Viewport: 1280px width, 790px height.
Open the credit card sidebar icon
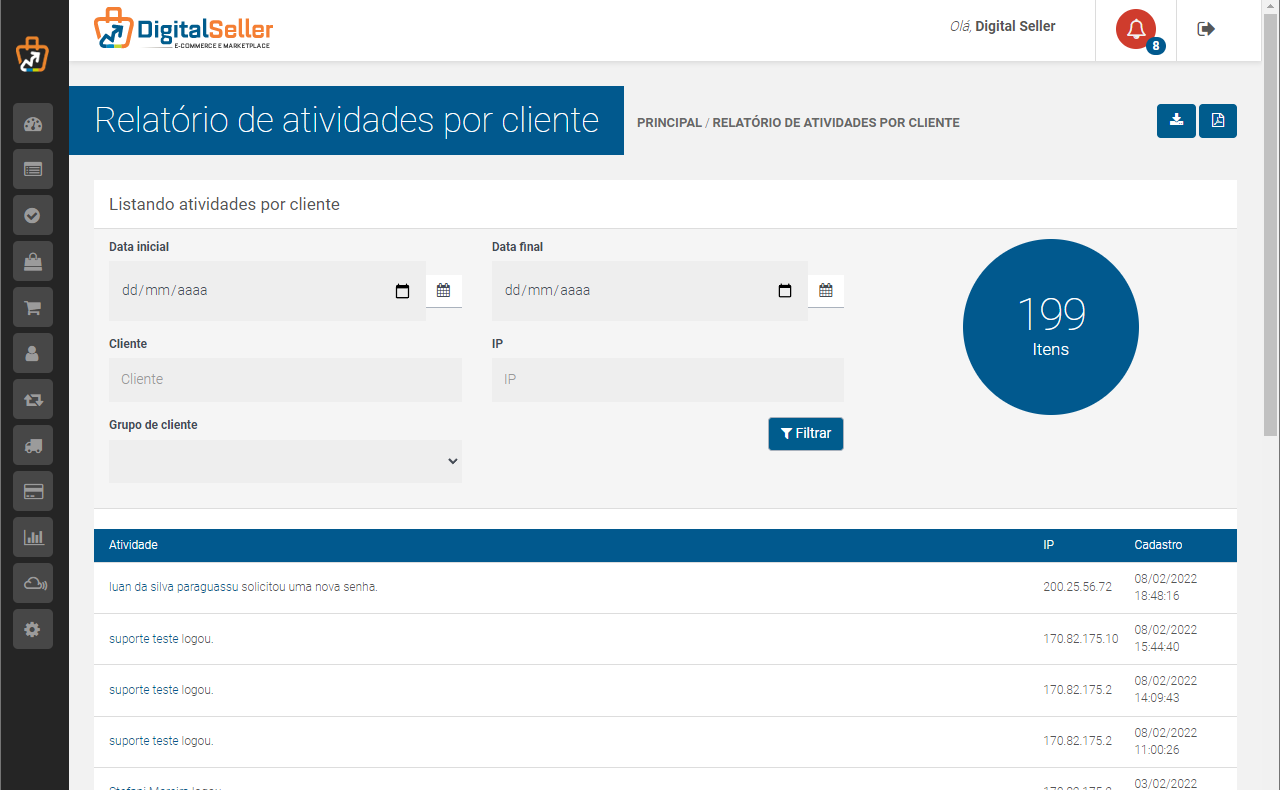pyautogui.click(x=33, y=491)
